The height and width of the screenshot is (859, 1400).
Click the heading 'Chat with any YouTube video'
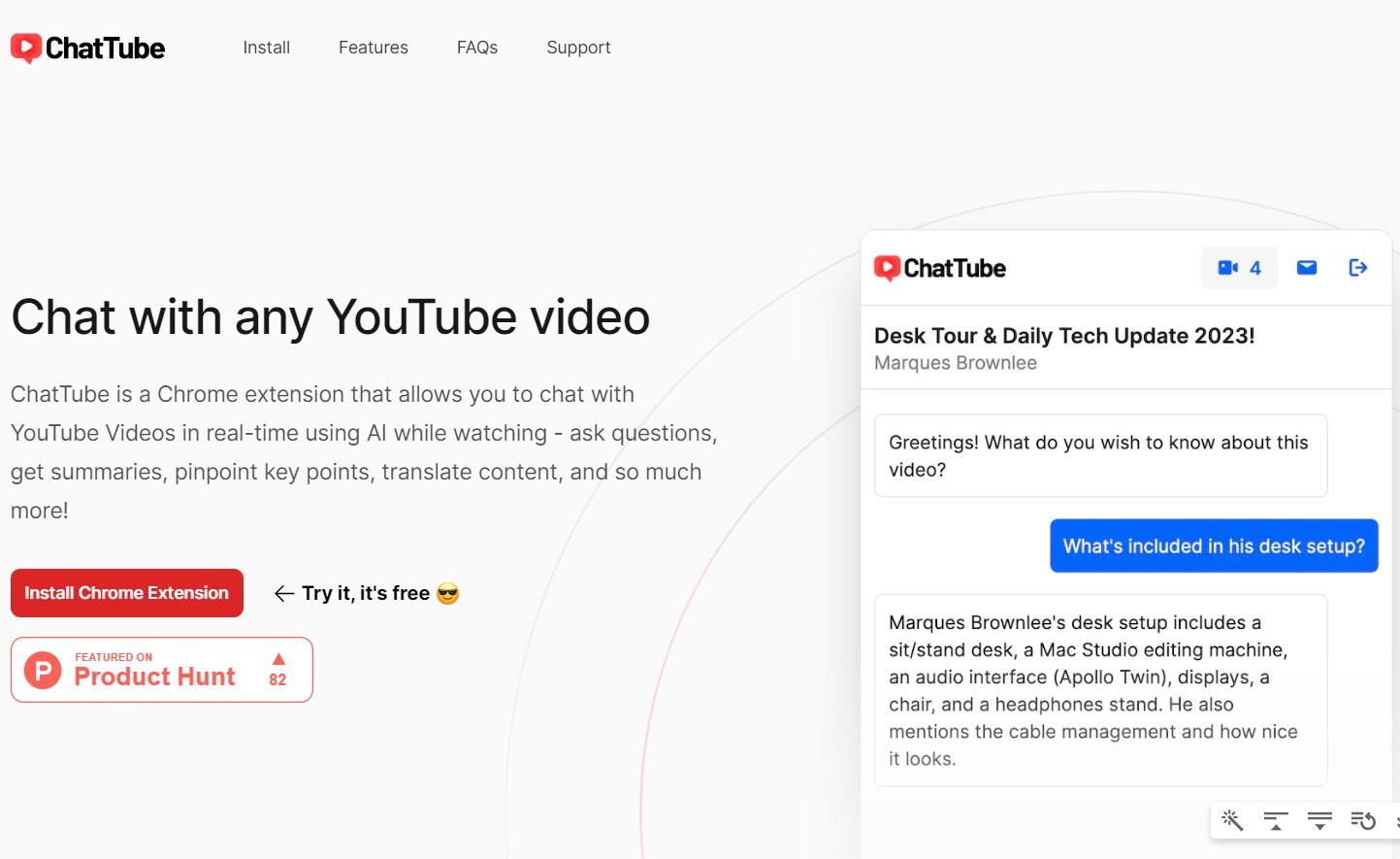[x=331, y=317]
